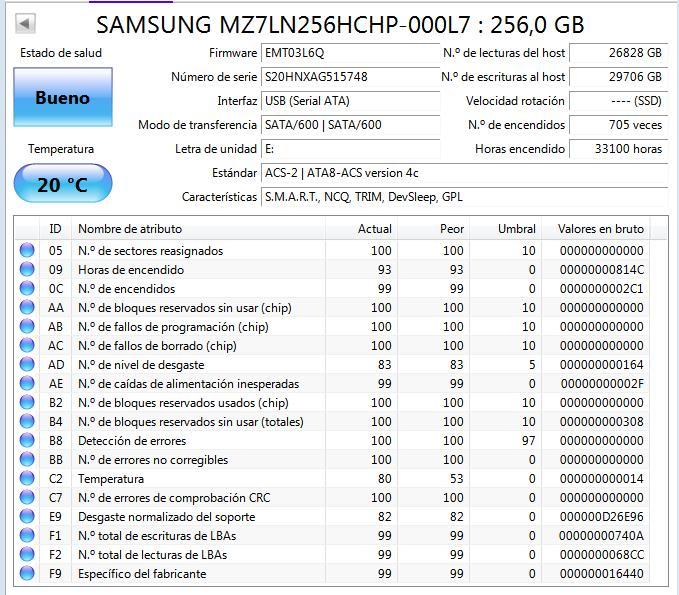Viewport: 679px width, 595px height.
Task: Click the blue status orb for attribute 05
Action: coord(27,250)
